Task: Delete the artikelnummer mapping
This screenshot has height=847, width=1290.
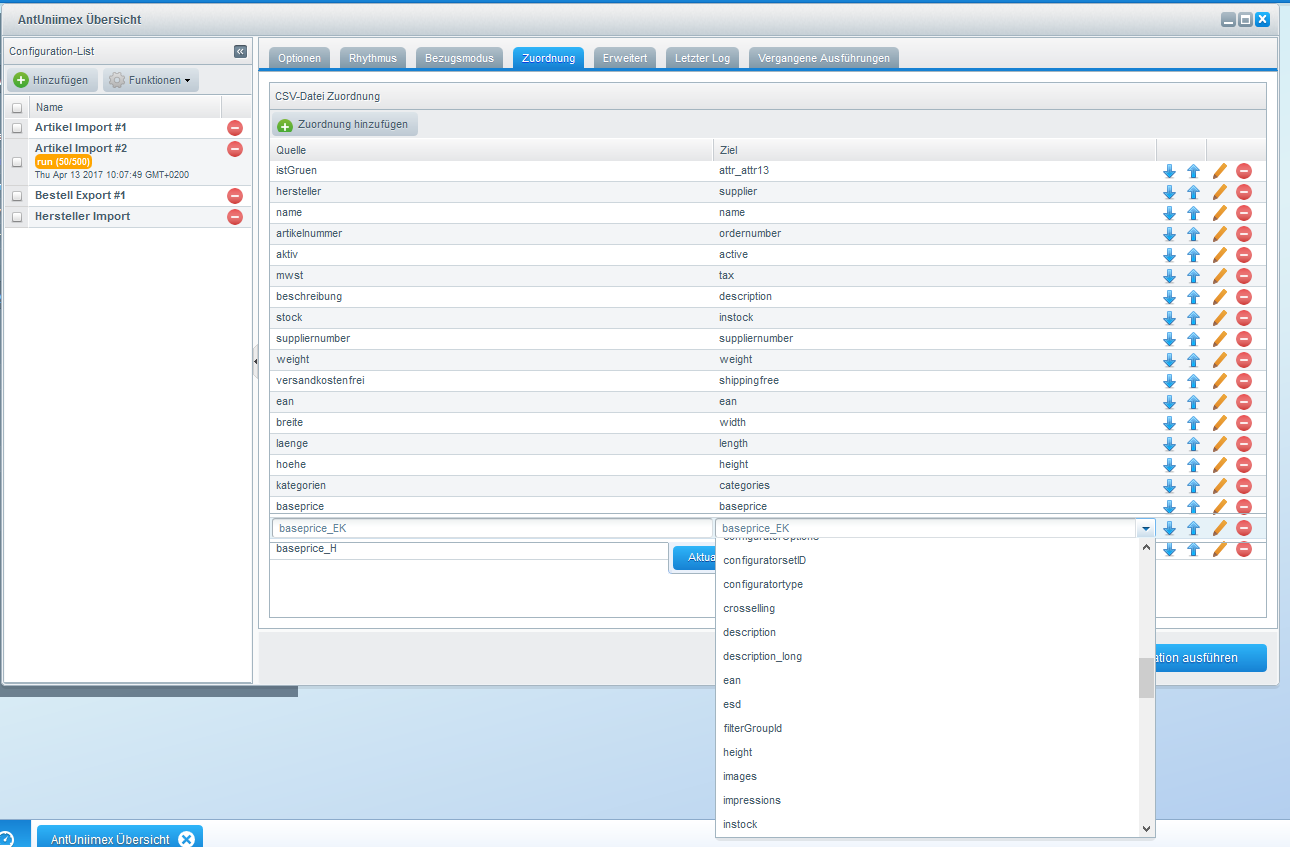Action: (1244, 234)
